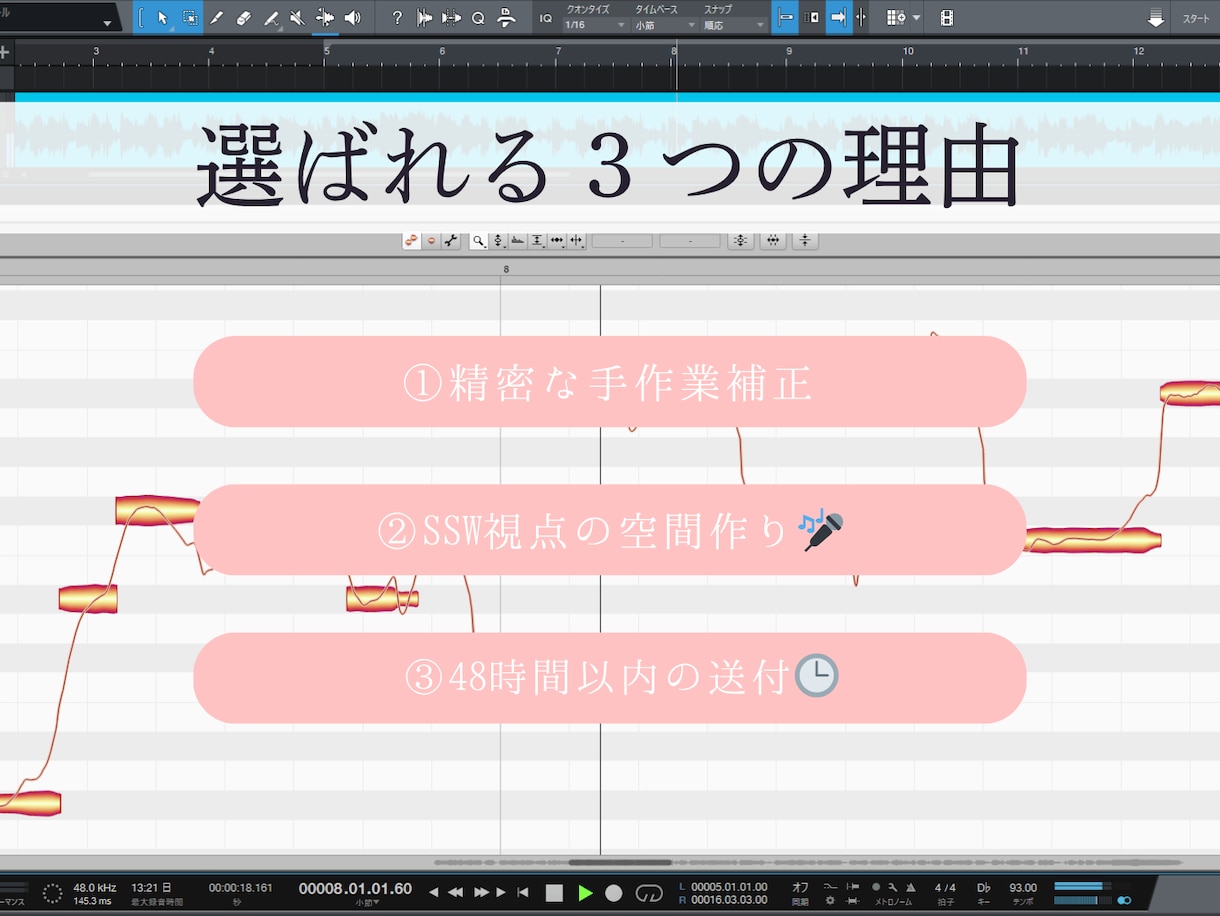Click the Leveling macro button

[805, 240]
